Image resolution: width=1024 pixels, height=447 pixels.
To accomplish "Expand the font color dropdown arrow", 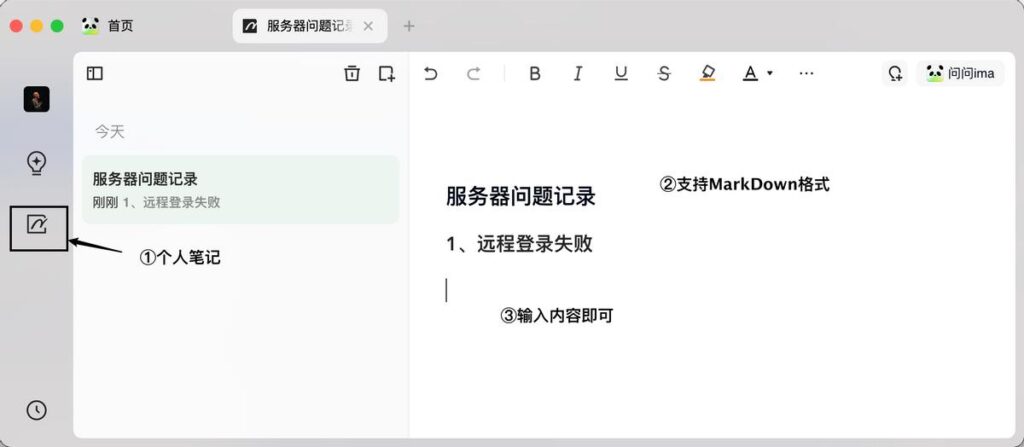I will pyautogui.click(x=769, y=73).
